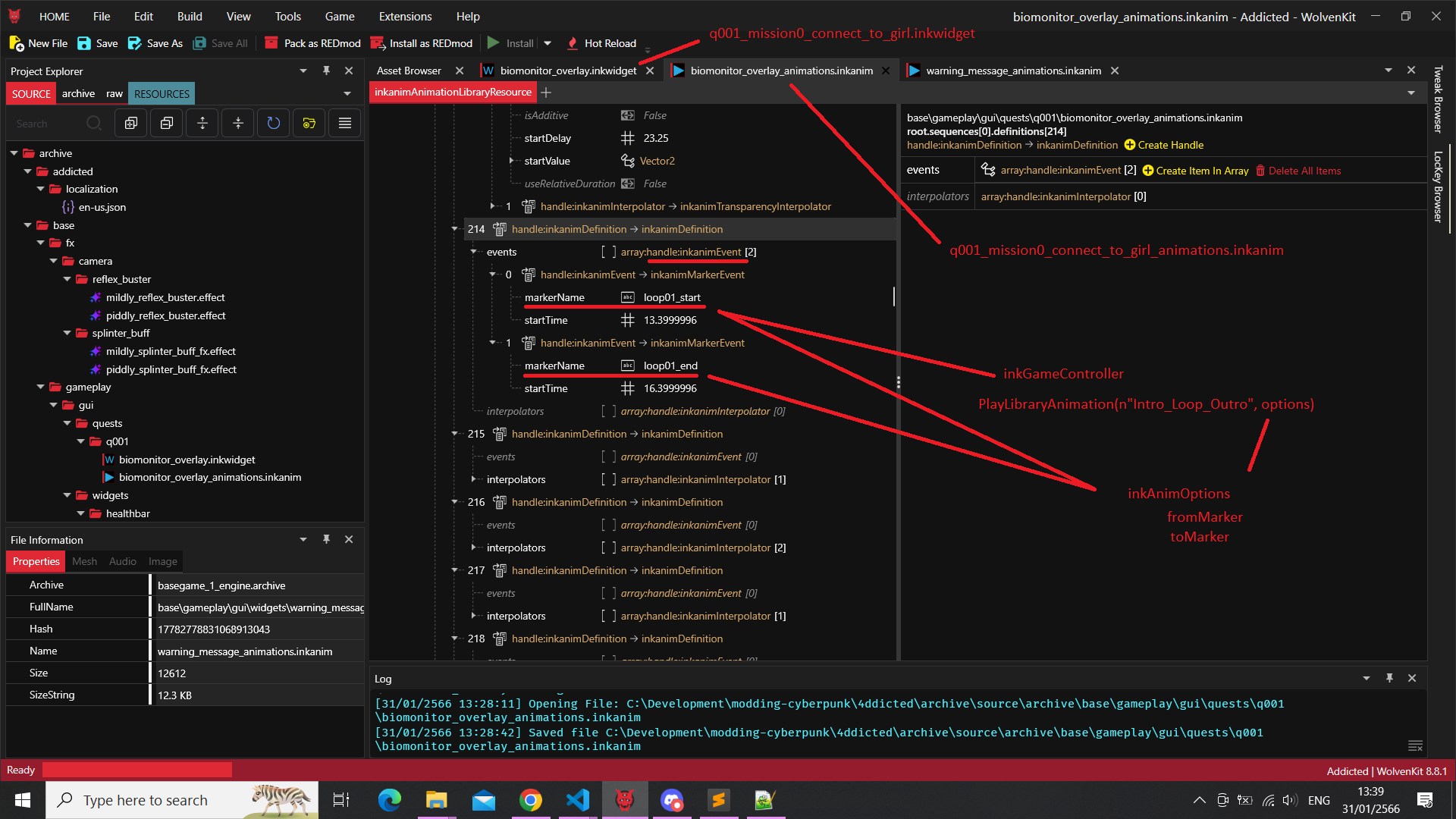Click Delete All Items
Viewport: 1456px width, 819px height.
point(1298,171)
